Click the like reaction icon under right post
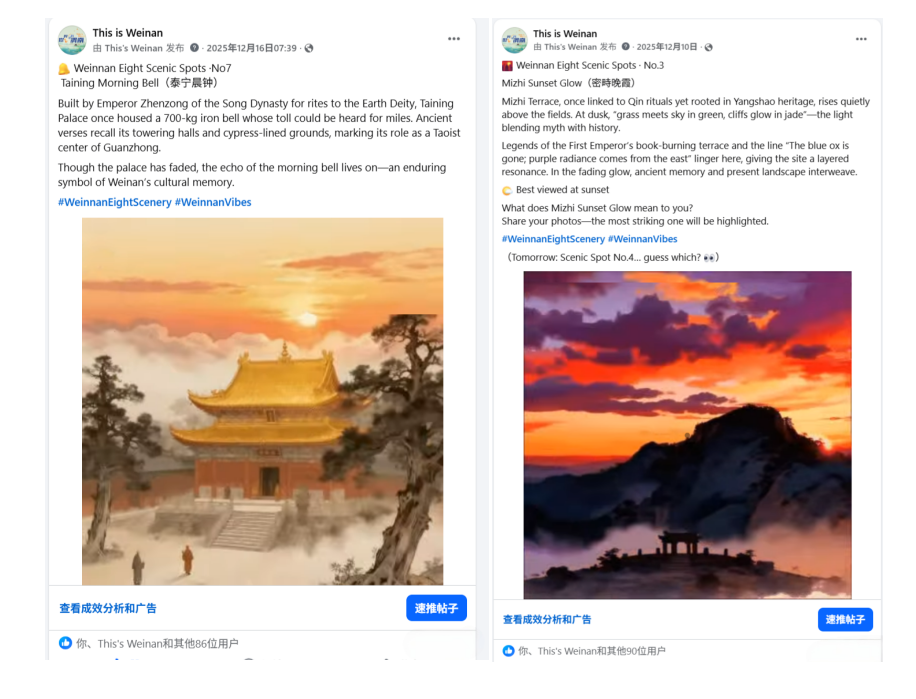This screenshot has height=699, width=916. click(509, 651)
